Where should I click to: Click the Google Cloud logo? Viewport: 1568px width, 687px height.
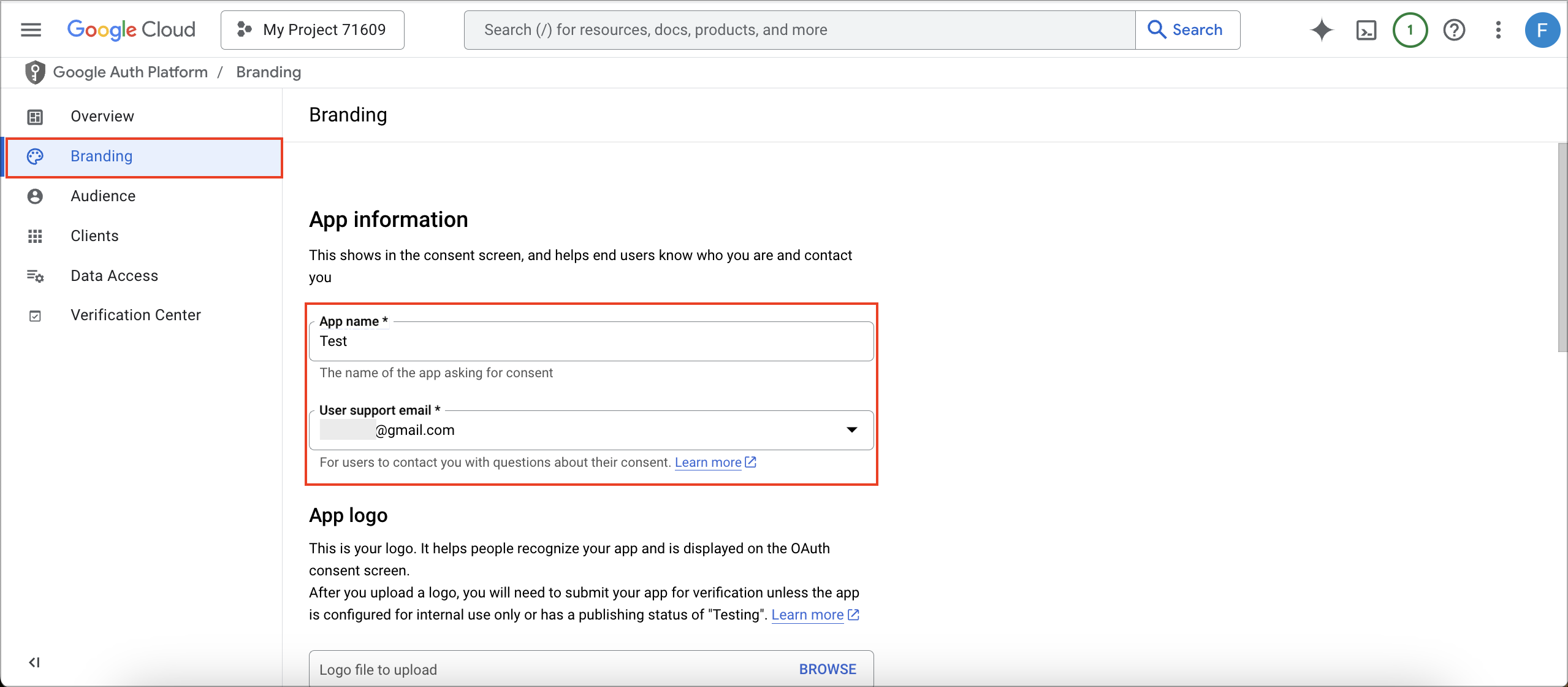(x=131, y=29)
